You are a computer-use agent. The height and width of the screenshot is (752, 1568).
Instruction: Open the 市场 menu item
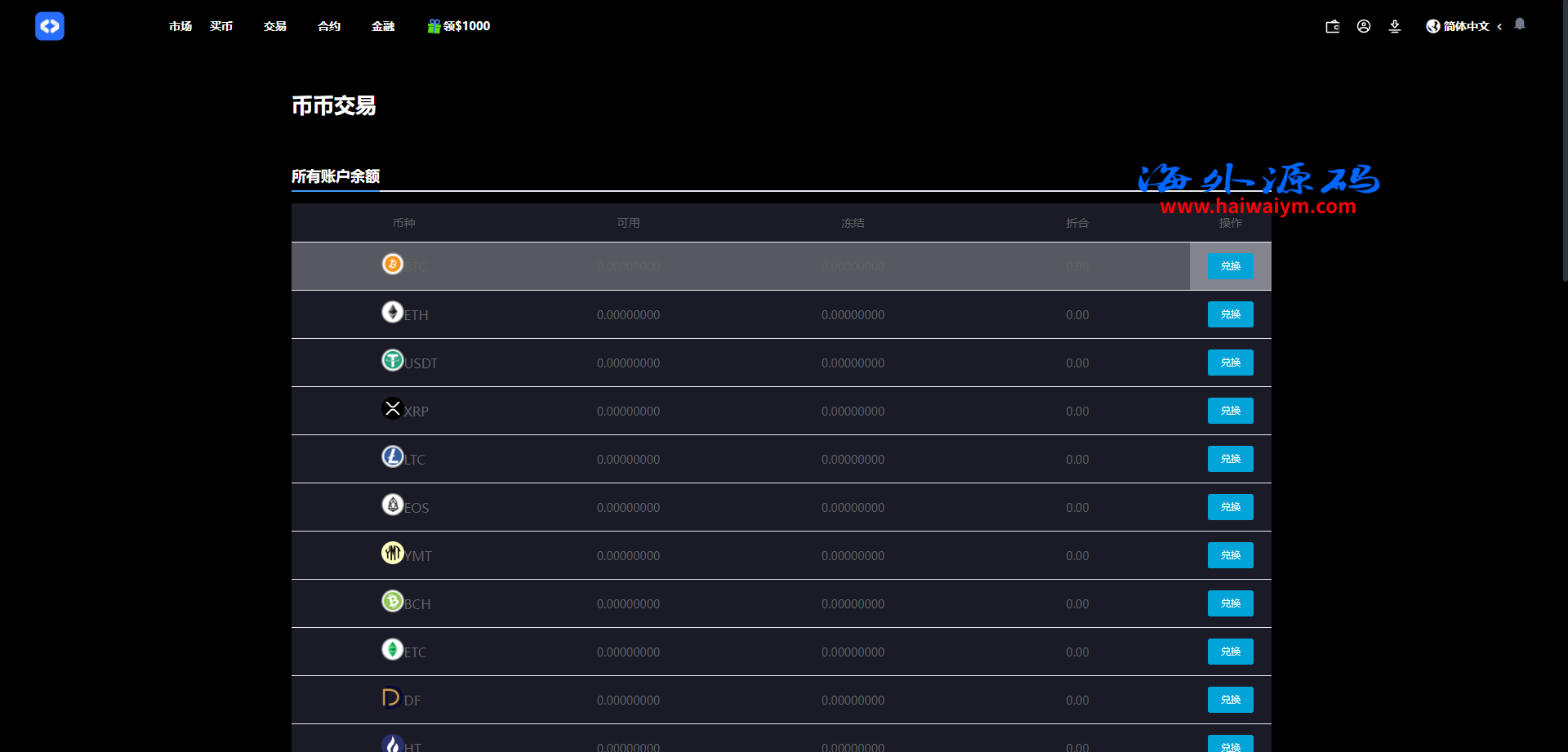[x=180, y=26]
